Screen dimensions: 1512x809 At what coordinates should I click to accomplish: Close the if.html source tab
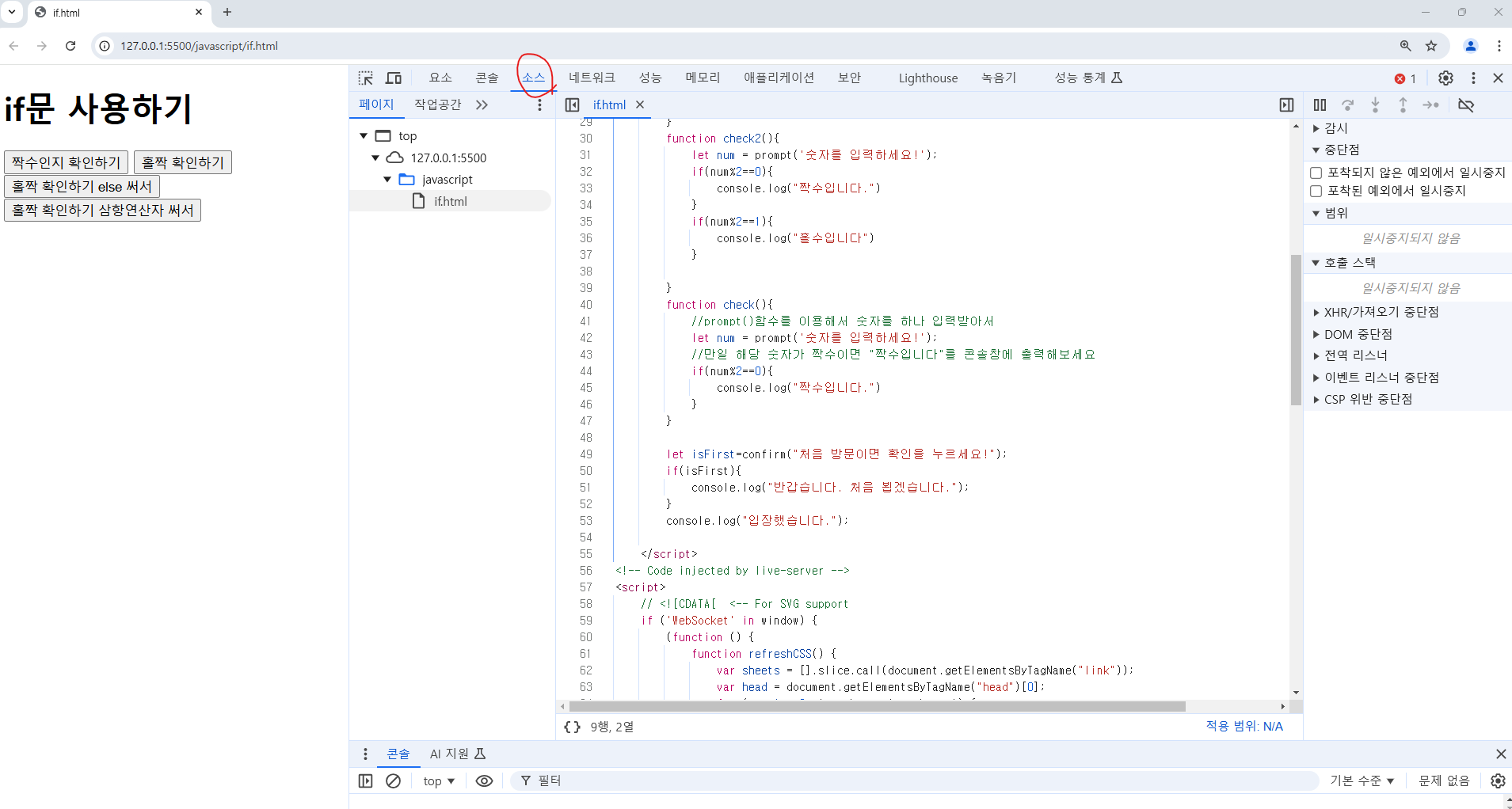640,104
